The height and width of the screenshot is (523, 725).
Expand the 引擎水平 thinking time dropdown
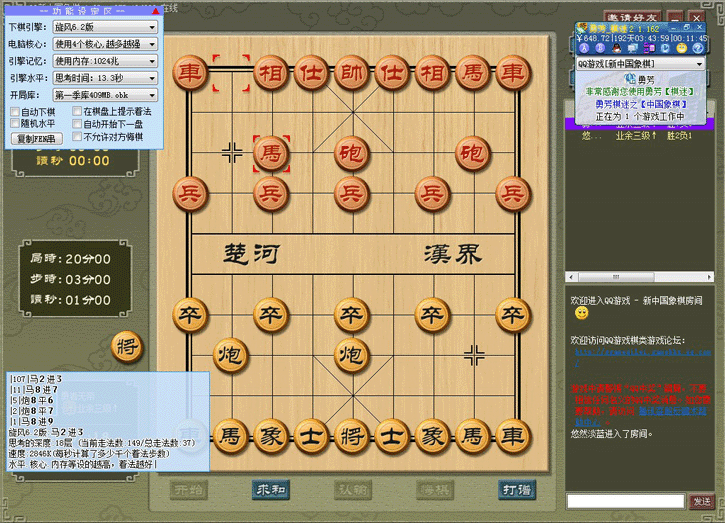105,77
